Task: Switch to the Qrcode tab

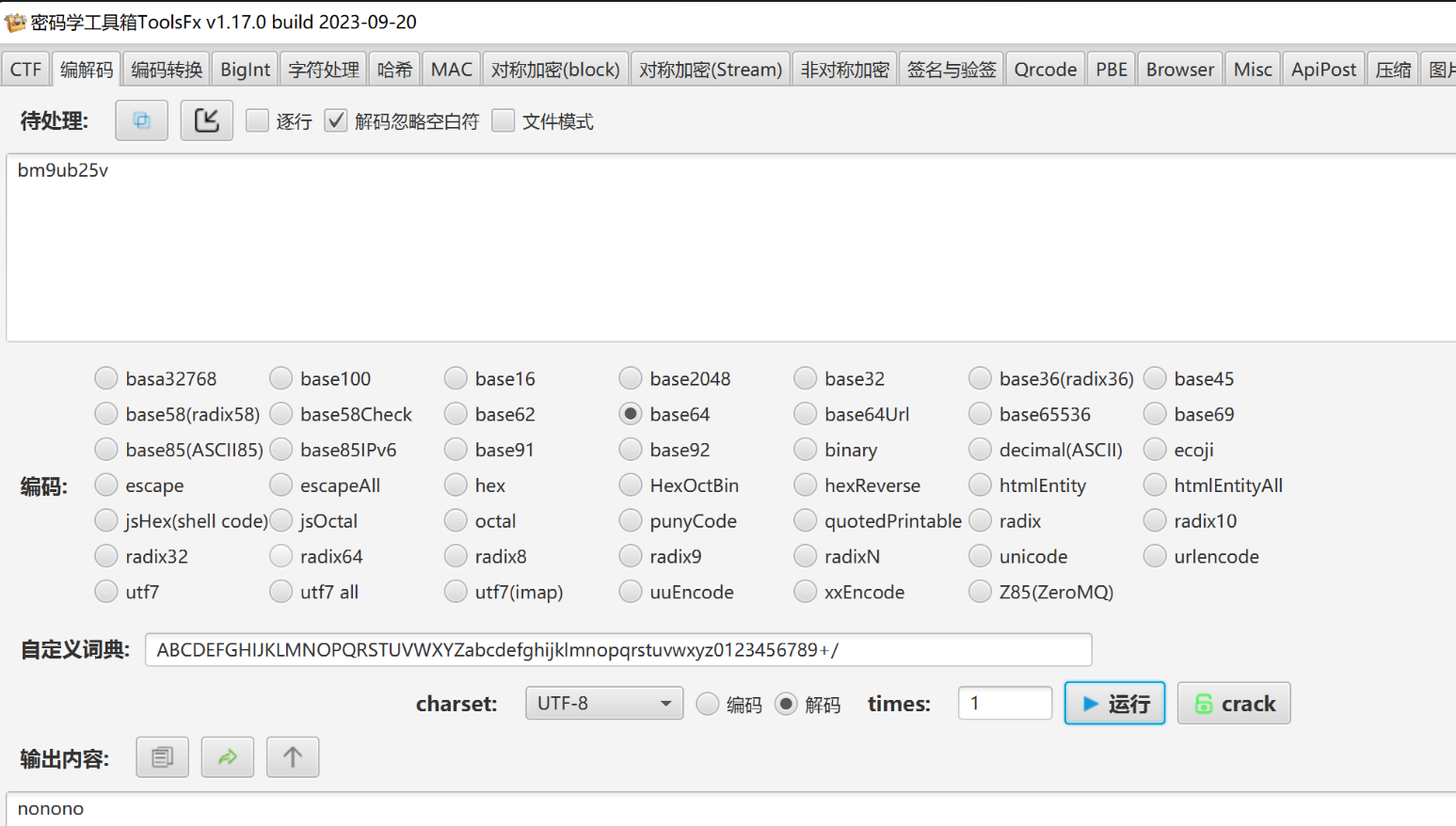Action: 1046,70
